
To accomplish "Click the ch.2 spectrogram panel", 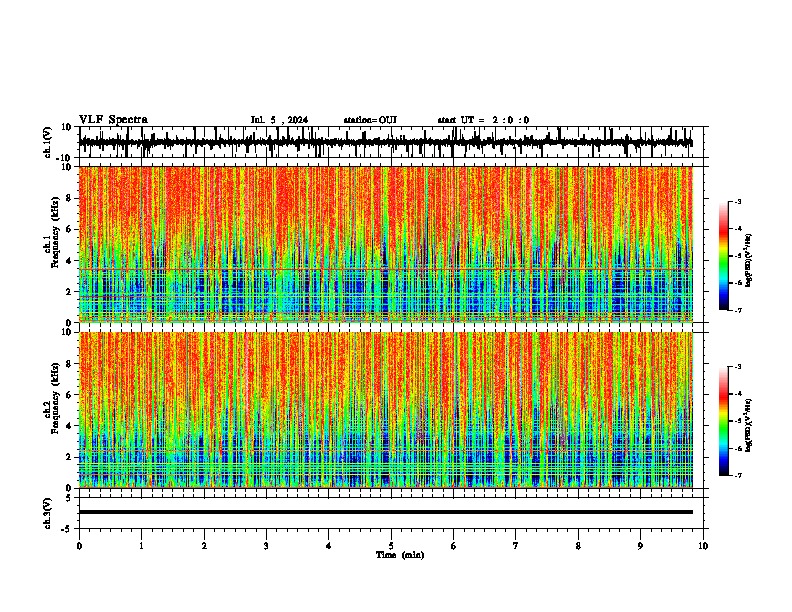I will pos(386,410).
